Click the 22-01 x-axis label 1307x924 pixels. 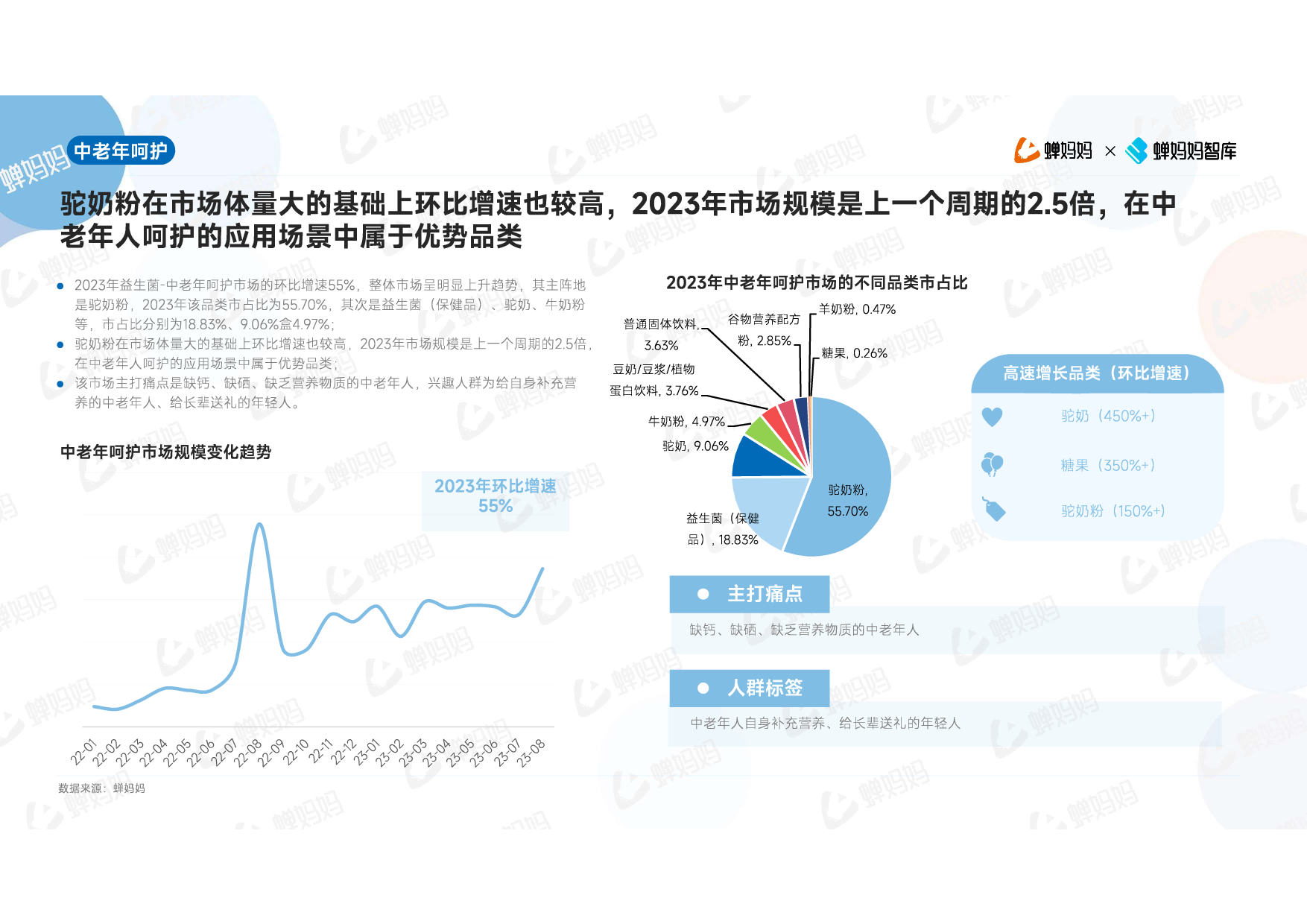click(83, 753)
